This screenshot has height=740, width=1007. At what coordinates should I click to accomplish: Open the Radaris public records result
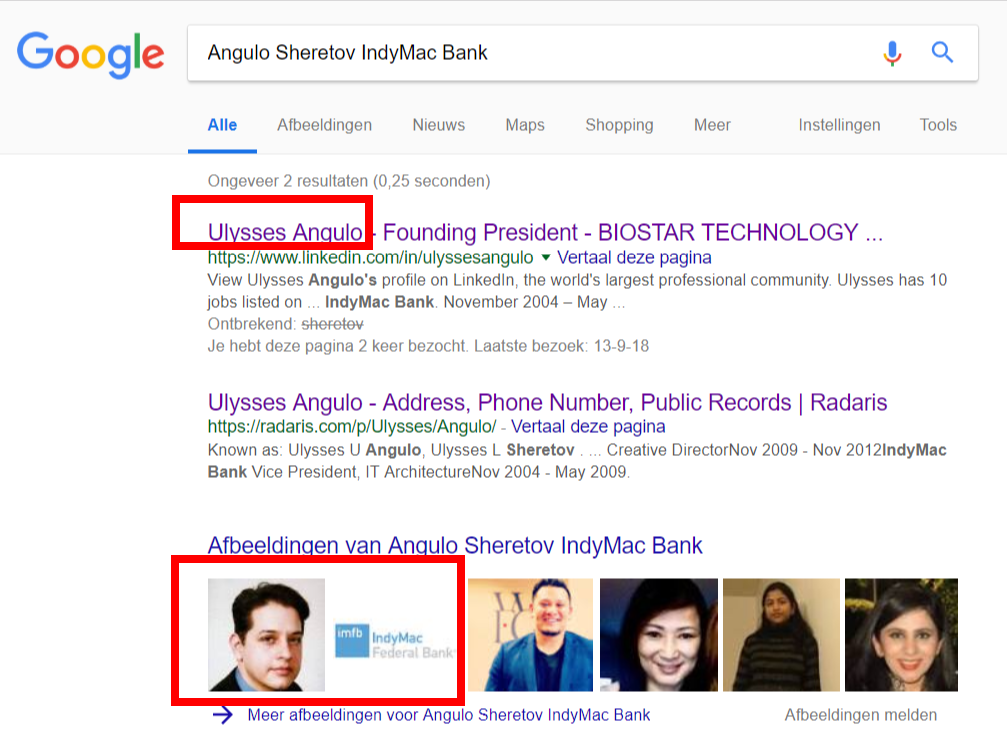coord(547,403)
